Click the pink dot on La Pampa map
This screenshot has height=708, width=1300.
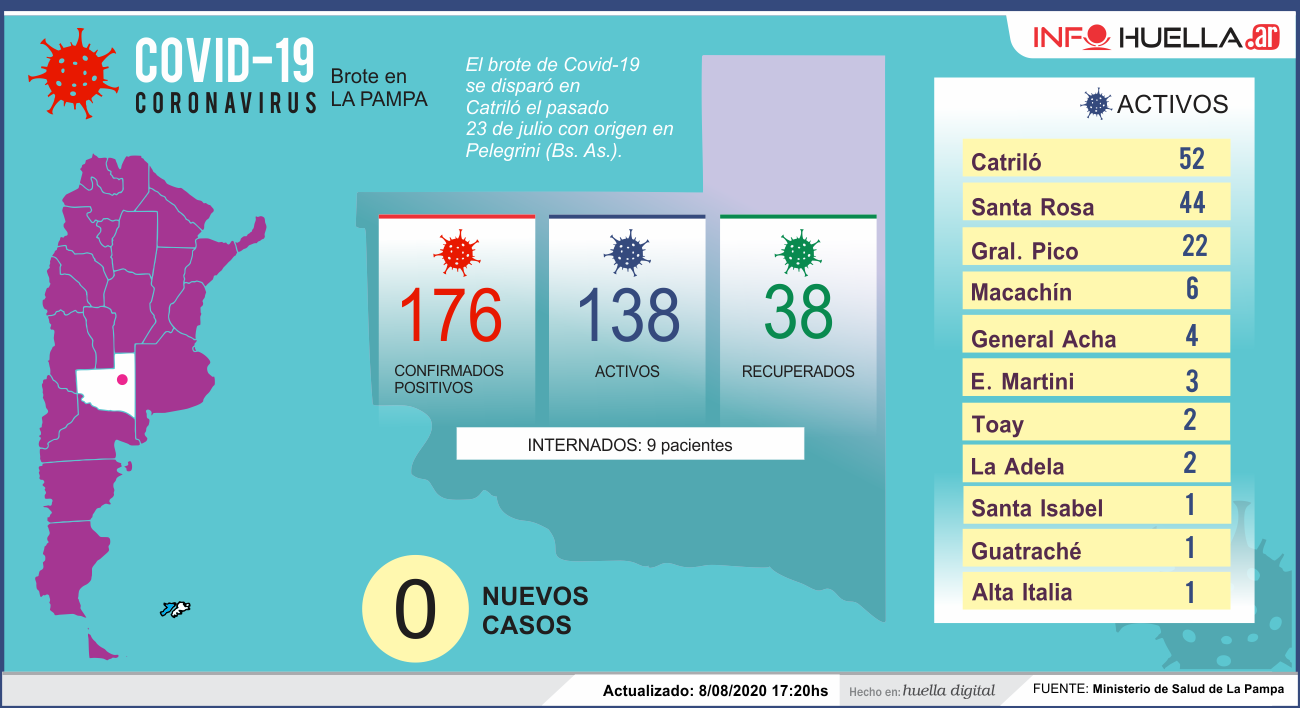[x=122, y=379]
